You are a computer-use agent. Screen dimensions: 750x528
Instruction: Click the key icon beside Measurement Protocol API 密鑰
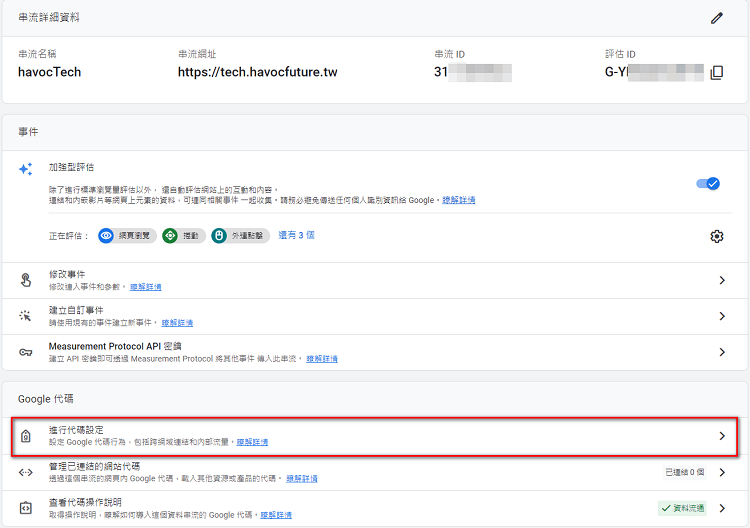point(26,352)
